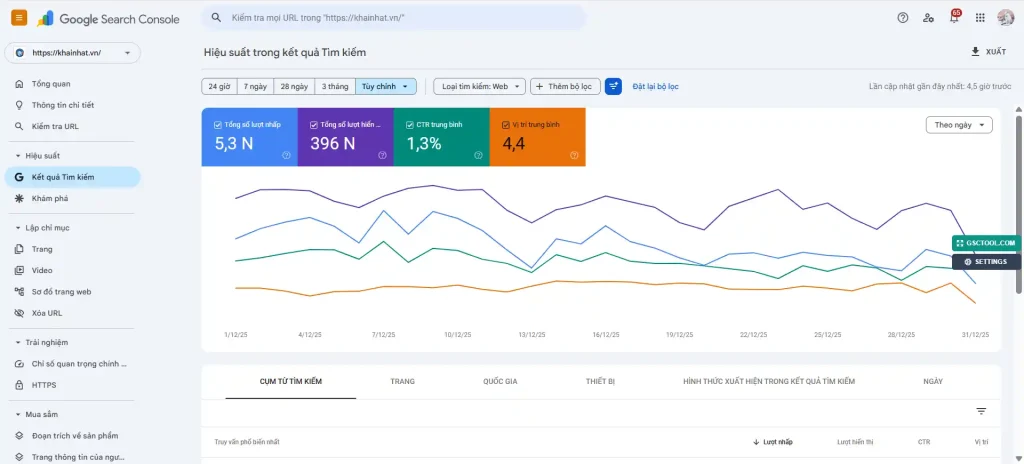Viewport: 1024px width, 464px height.
Task: Select the 3 tháng date range
Action: tap(334, 86)
